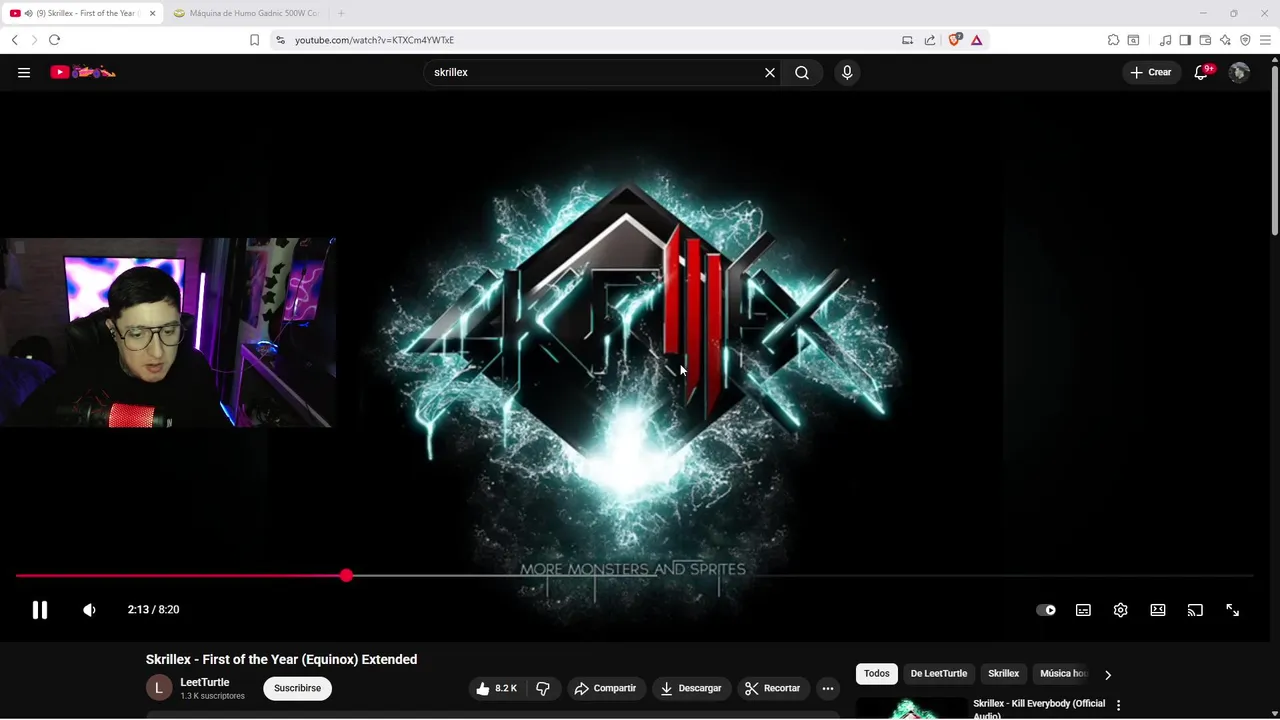
Task: Open options for Kill Everybody suggested video
Action: coord(1118,705)
